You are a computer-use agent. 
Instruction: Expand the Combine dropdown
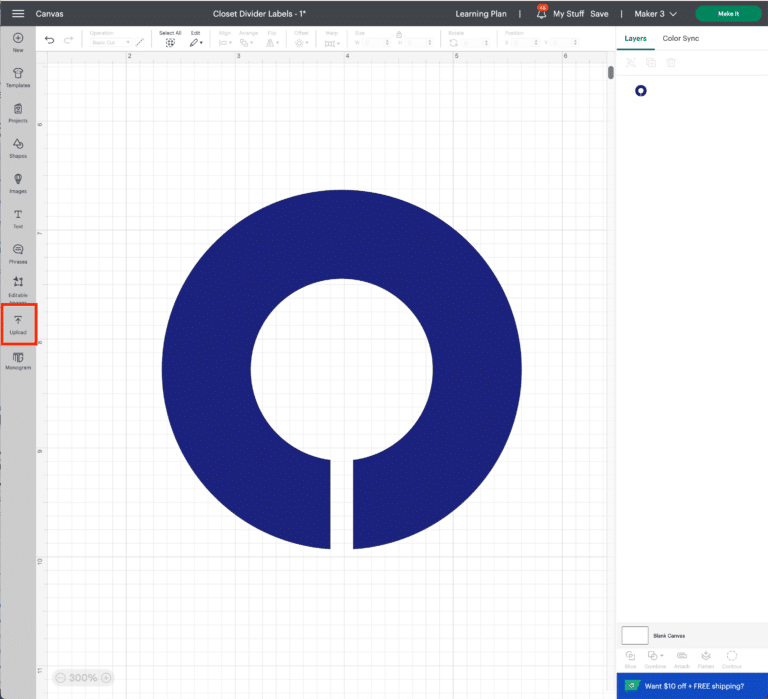pyautogui.click(x=655, y=657)
